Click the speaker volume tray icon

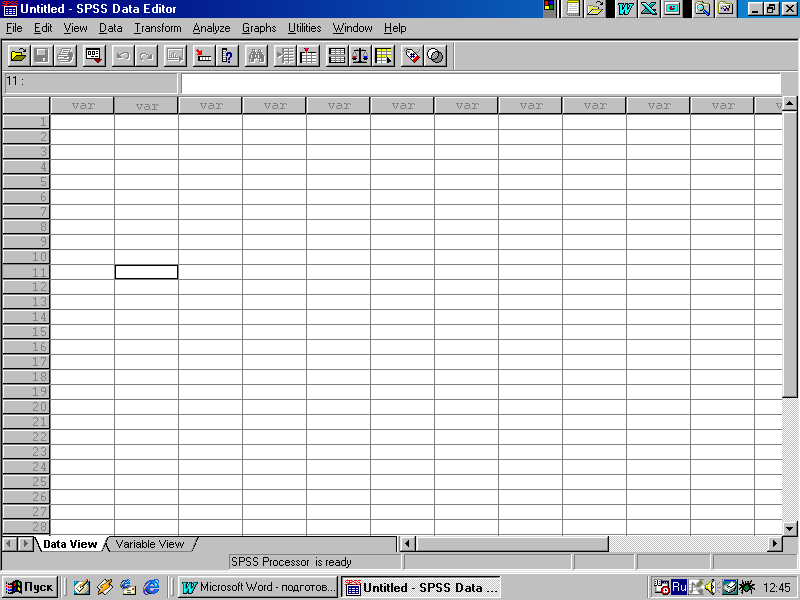[710, 587]
